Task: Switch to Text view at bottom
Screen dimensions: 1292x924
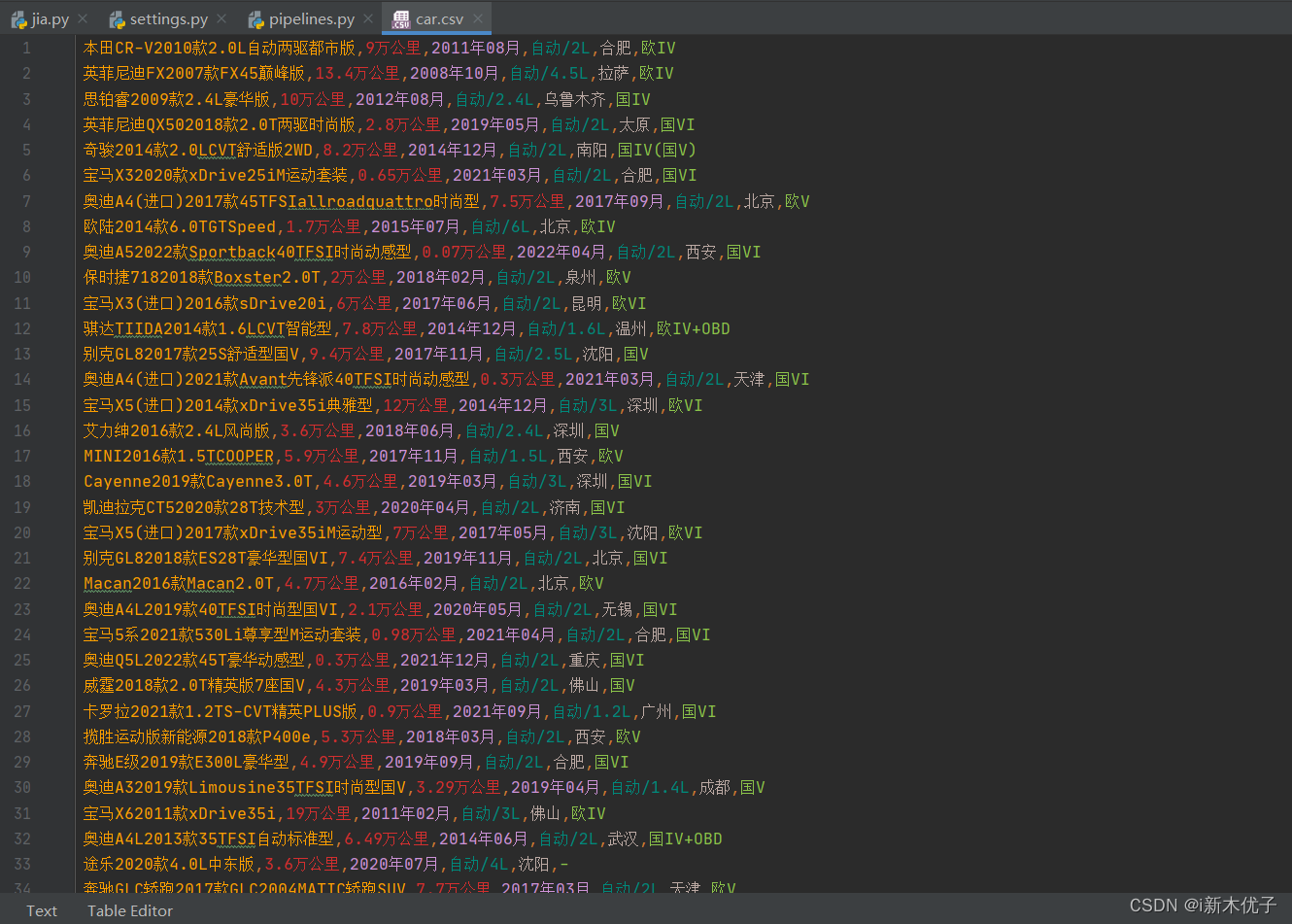Action: tap(42, 910)
